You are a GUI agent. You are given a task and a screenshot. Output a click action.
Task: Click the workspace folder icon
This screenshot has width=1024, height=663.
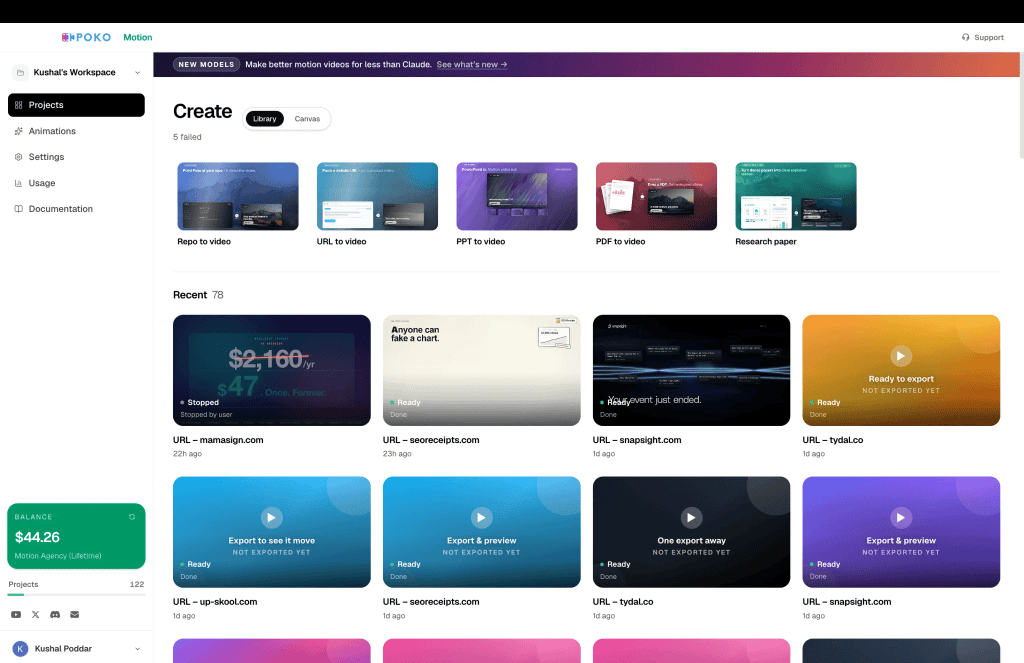pos(20,73)
